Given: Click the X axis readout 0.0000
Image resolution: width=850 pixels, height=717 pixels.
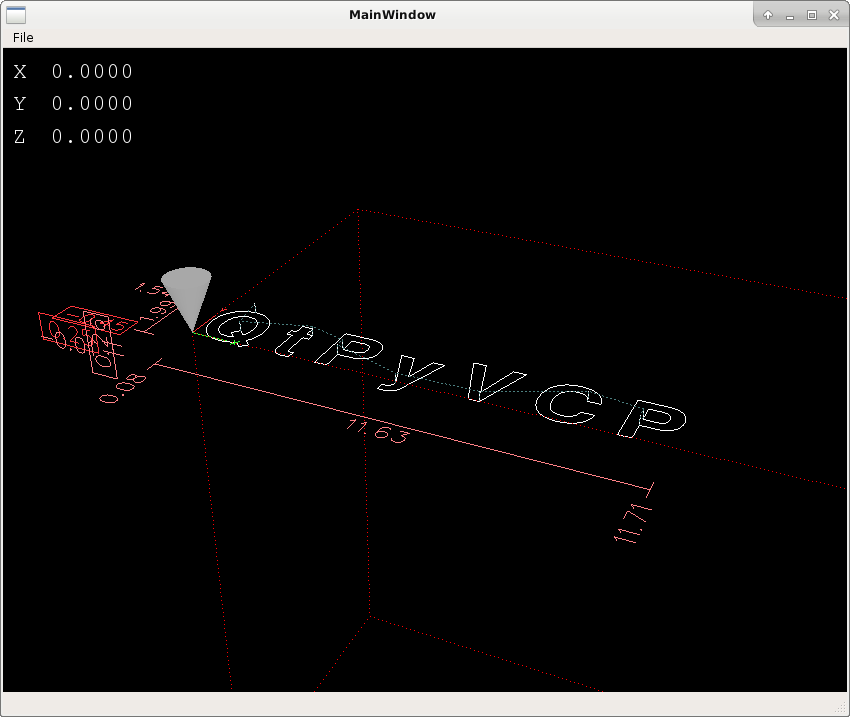Looking at the screenshot, I should pyautogui.click(x=92, y=72).
